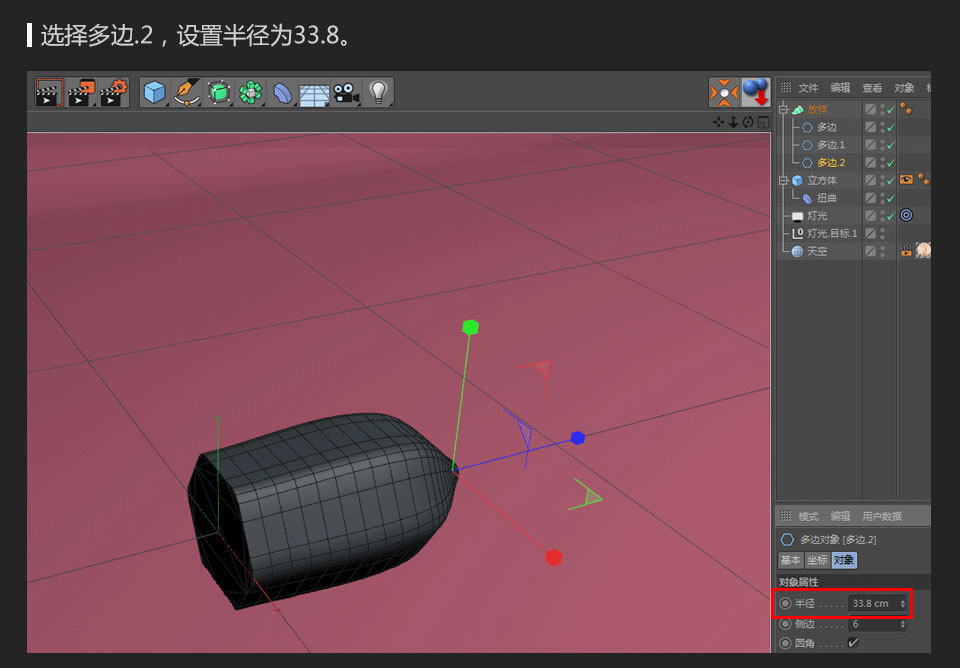Select the 扭曲 deformer under 立方体
The height and width of the screenshot is (668, 960).
[x=826, y=197]
